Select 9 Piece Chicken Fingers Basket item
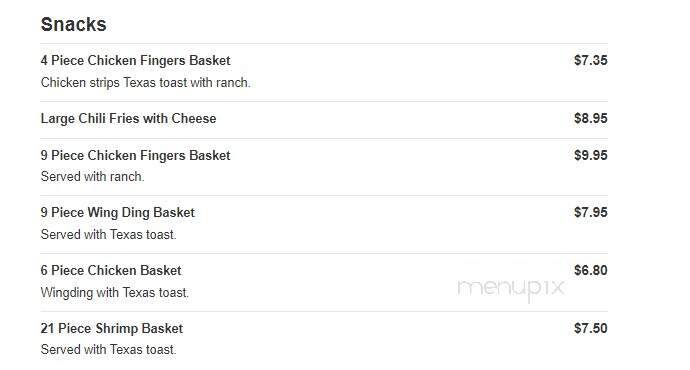 (136, 155)
